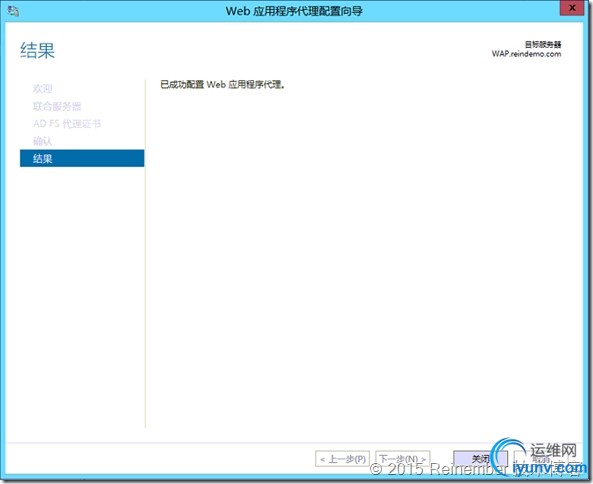Click the window title Web 应用程序代理配置向导
The width and height of the screenshot is (593, 484).
click(x=294, y=11)
